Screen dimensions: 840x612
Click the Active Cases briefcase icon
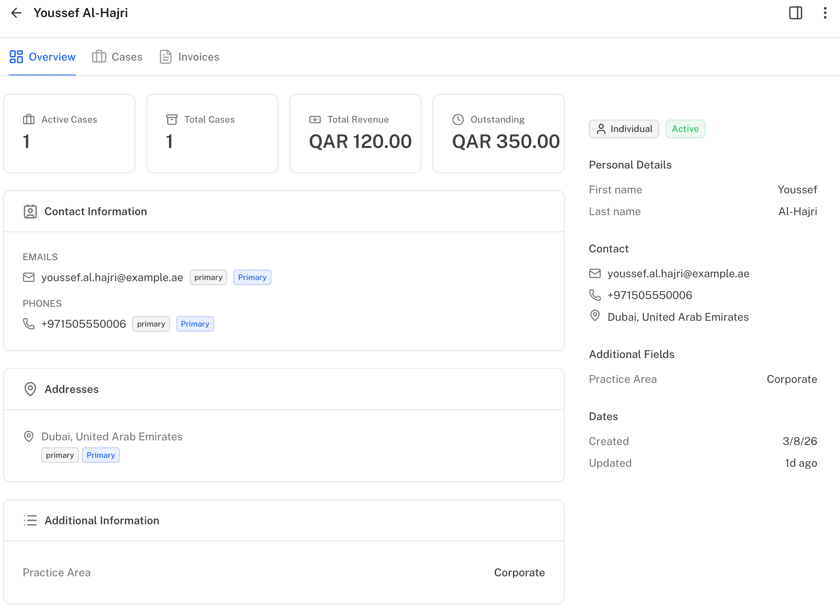tap(29, 120)
